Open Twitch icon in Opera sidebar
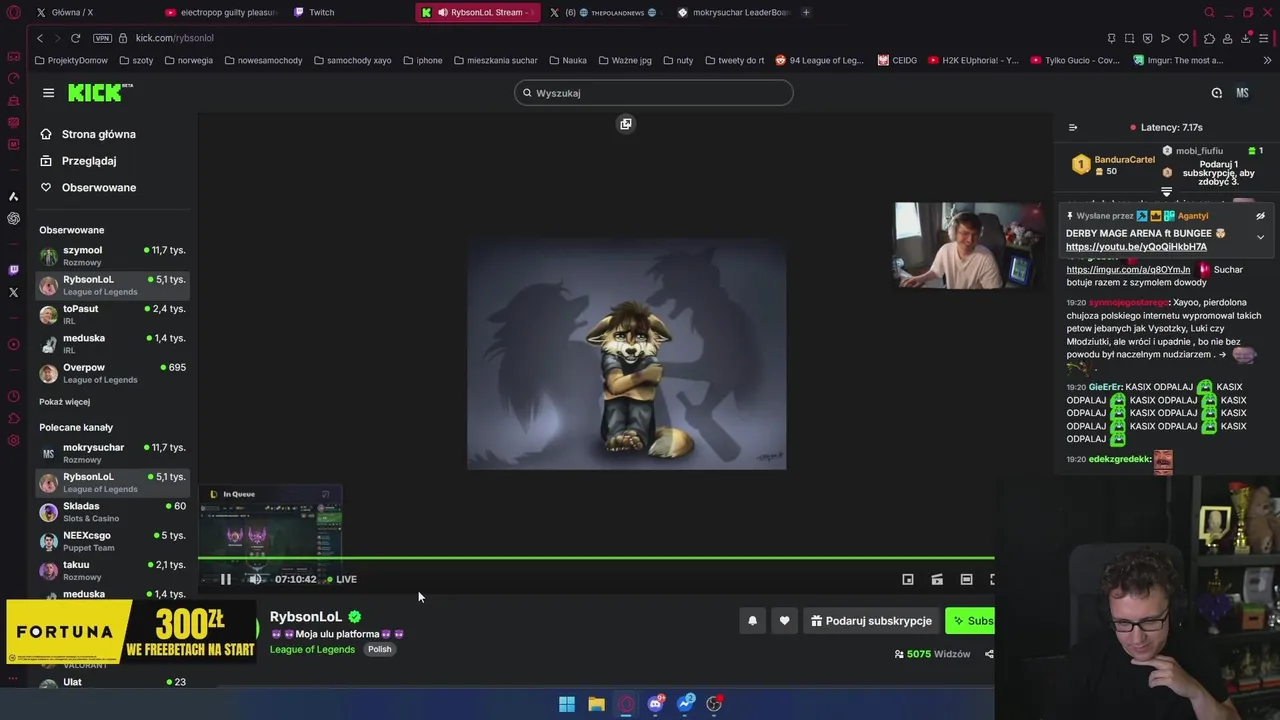The height and width of the screenshot is (720, 1280). [x=13, y=270]
